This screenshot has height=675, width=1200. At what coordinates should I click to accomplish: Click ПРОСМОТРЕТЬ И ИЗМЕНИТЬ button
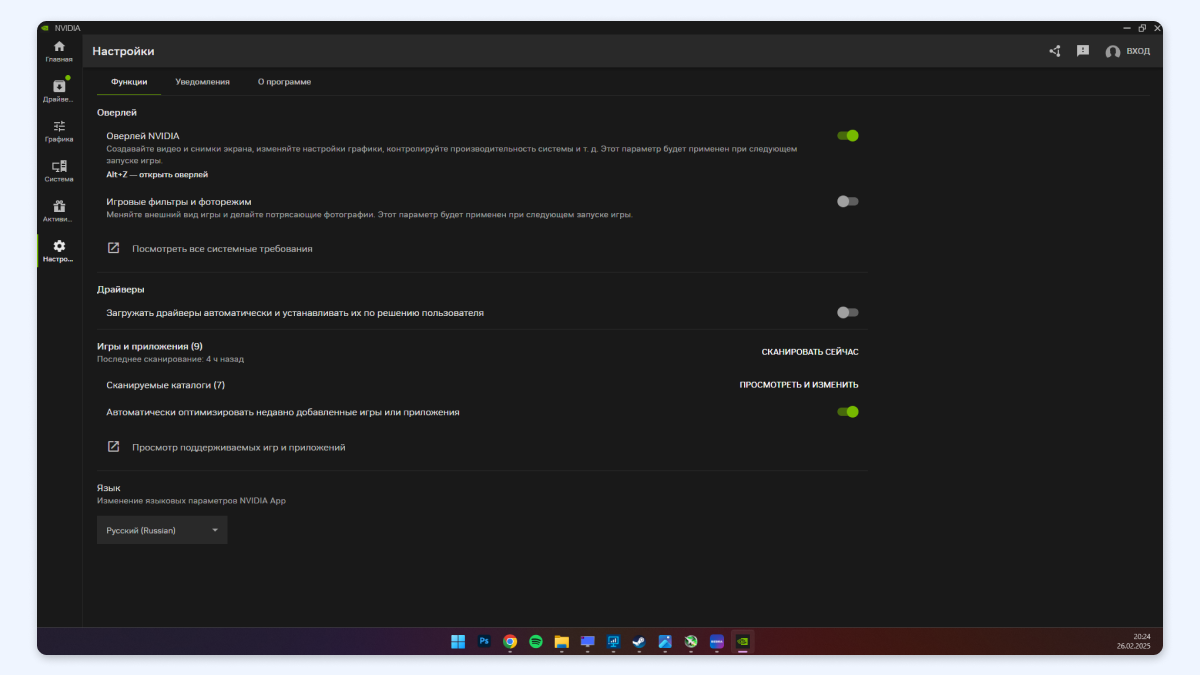tap(799, 384)
